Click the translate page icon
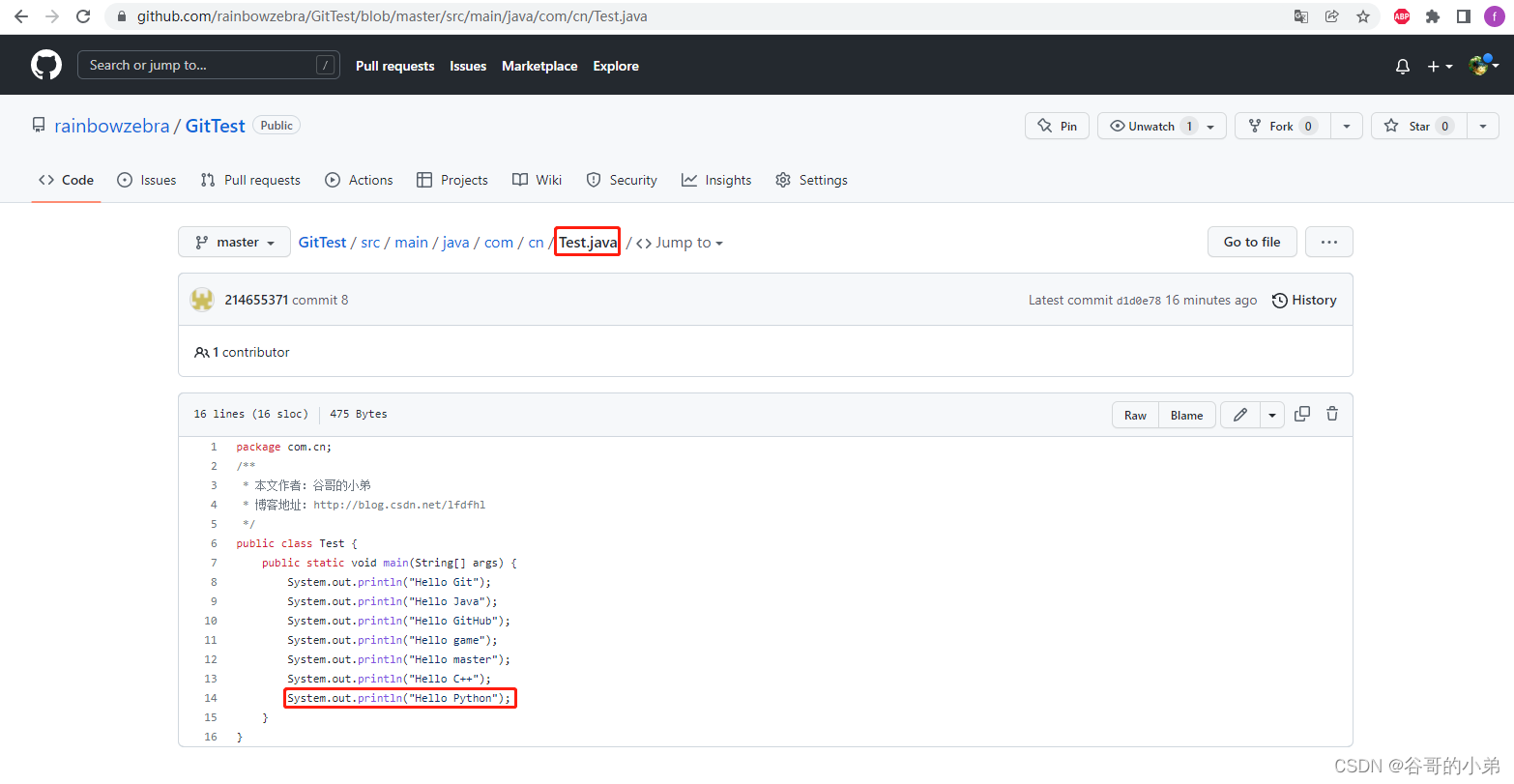The image size is (1514, 784). (x=1301, y=16)
